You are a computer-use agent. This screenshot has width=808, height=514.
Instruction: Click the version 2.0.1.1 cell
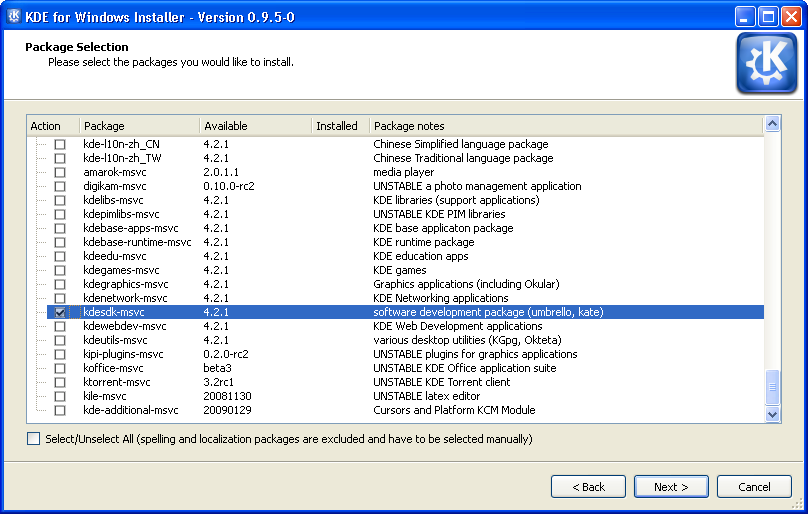point(221,172)
